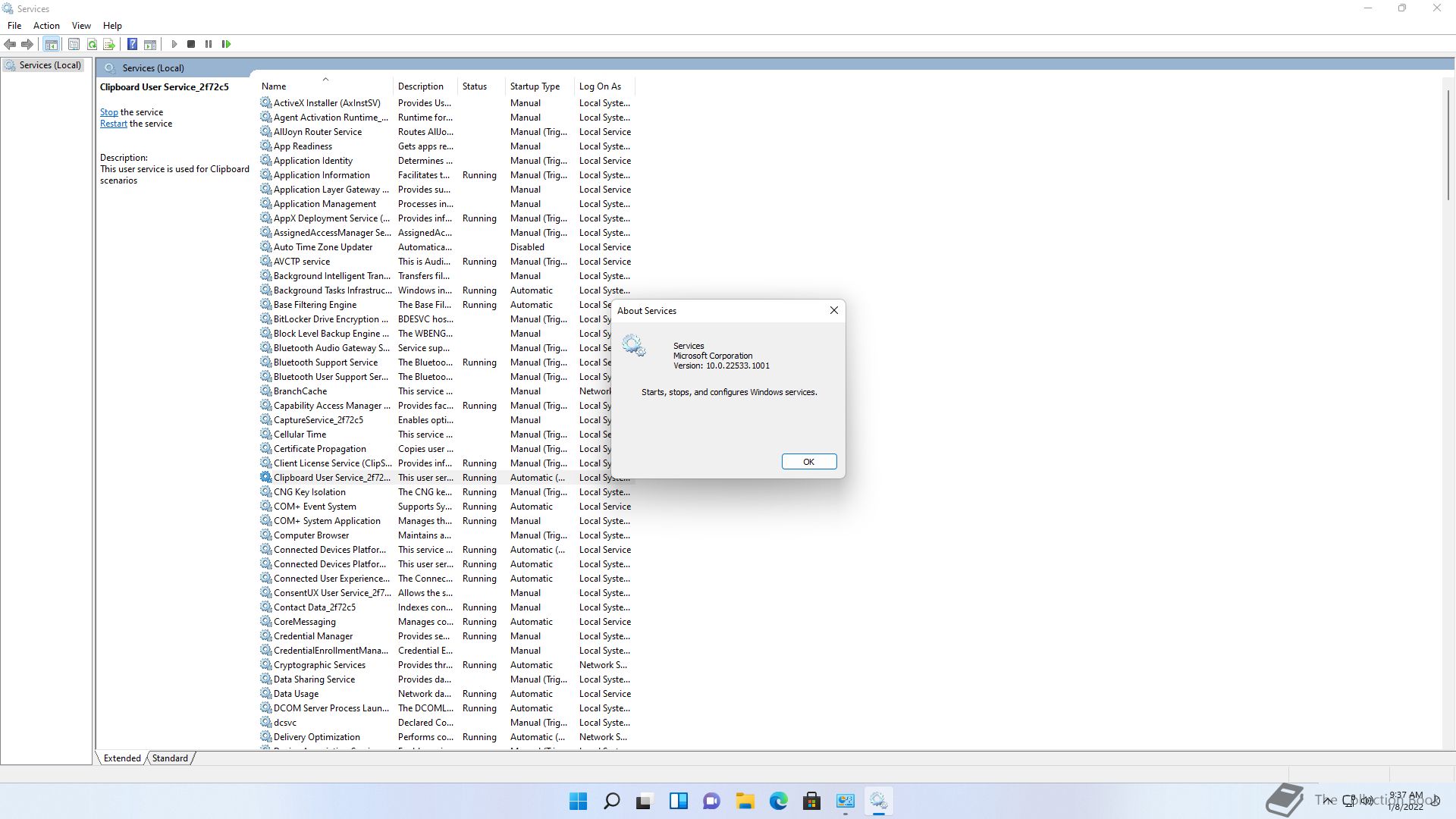Sort by the Log On As column header

(604, 86)
